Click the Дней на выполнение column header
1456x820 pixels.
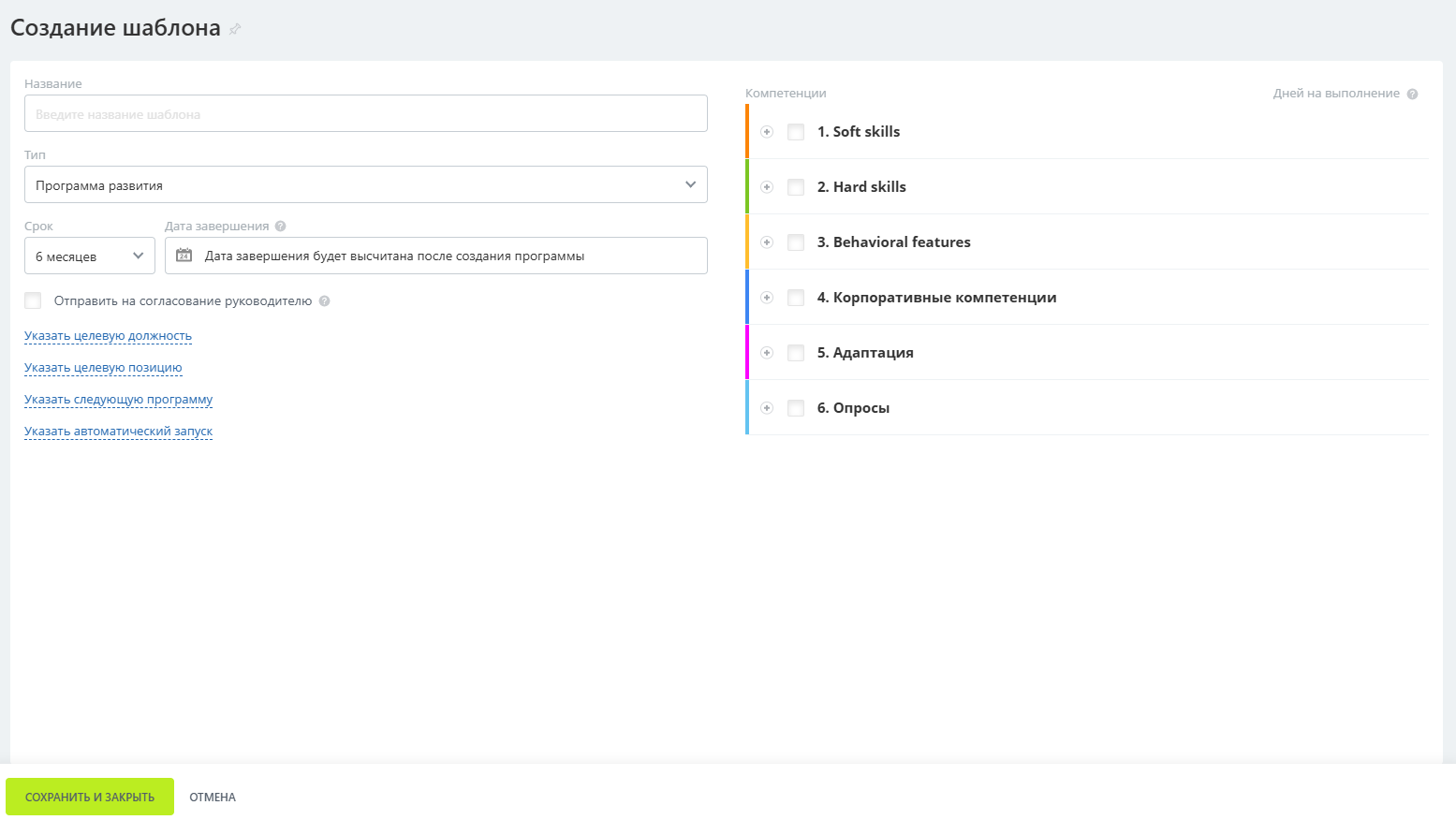point(1336,94)
